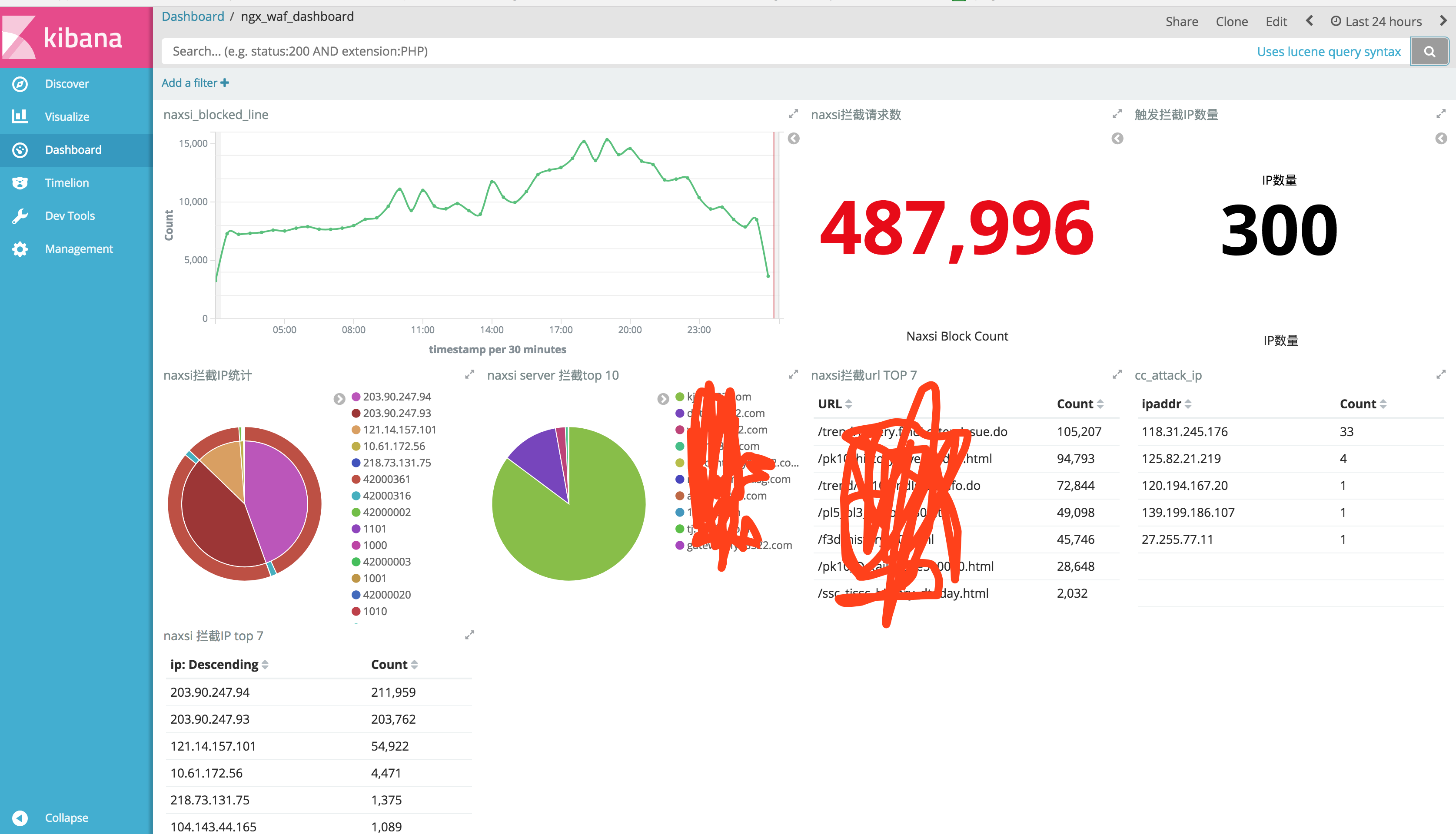Open the Discover compass icon
The width and height of the screenshot is (1456, 834).
point(20,84)
